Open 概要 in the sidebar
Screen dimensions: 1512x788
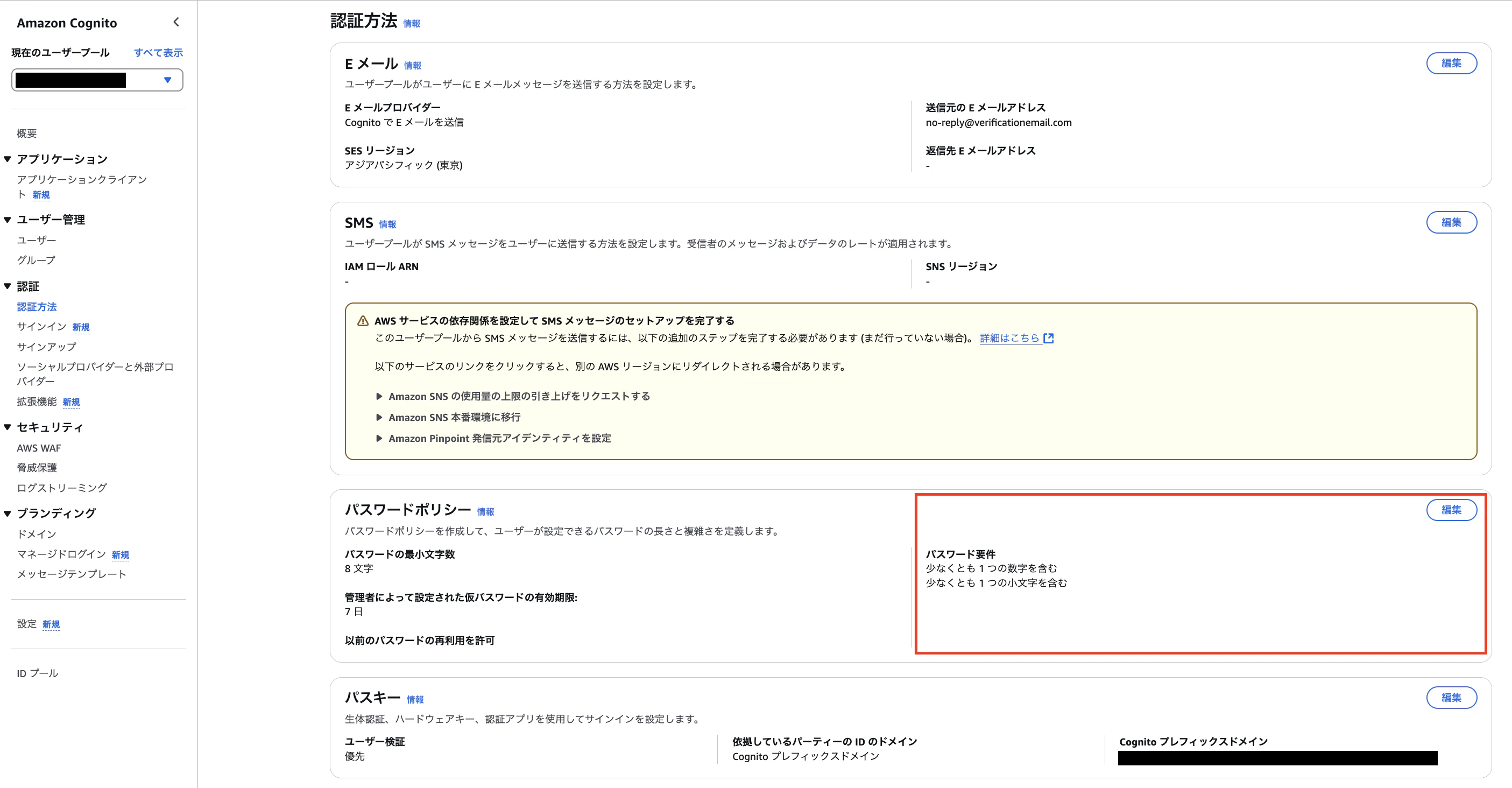pos(27,133)
